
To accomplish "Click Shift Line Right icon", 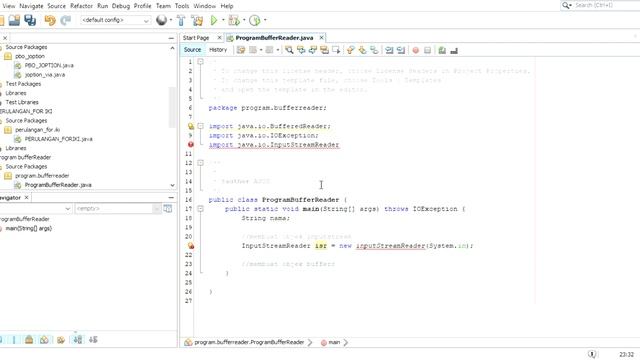I will tap(401, 50).
